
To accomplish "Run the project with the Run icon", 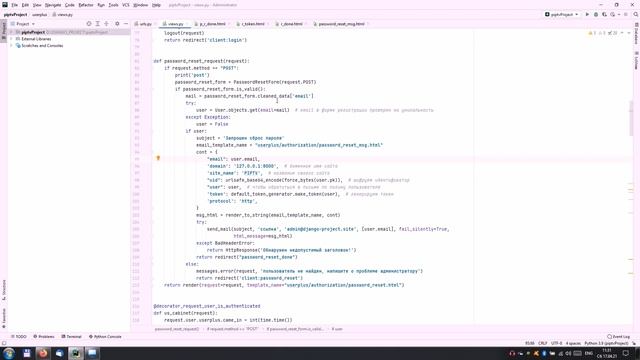I will coord(587,14).
